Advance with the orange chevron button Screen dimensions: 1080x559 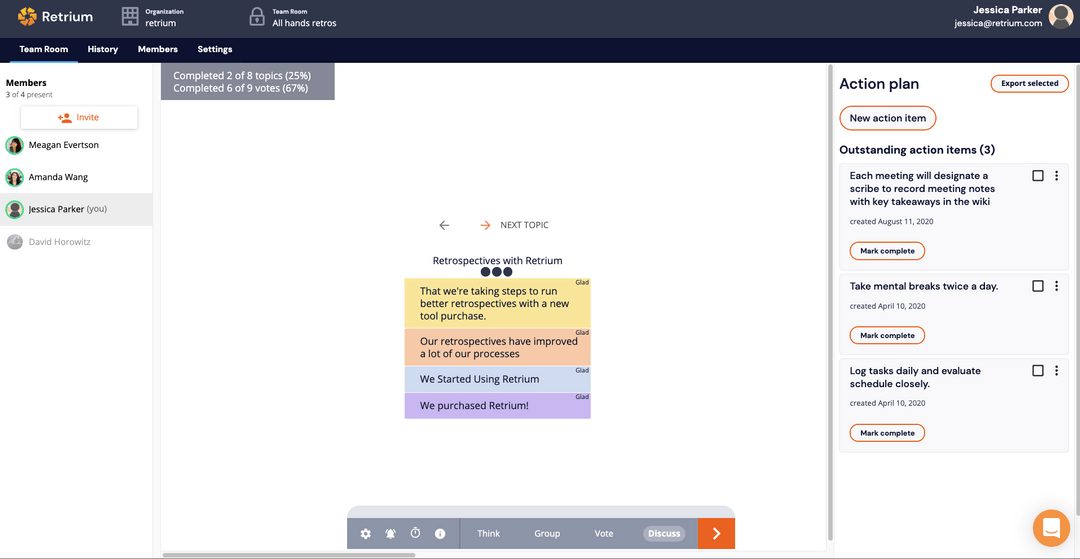(x=716, y=534)
